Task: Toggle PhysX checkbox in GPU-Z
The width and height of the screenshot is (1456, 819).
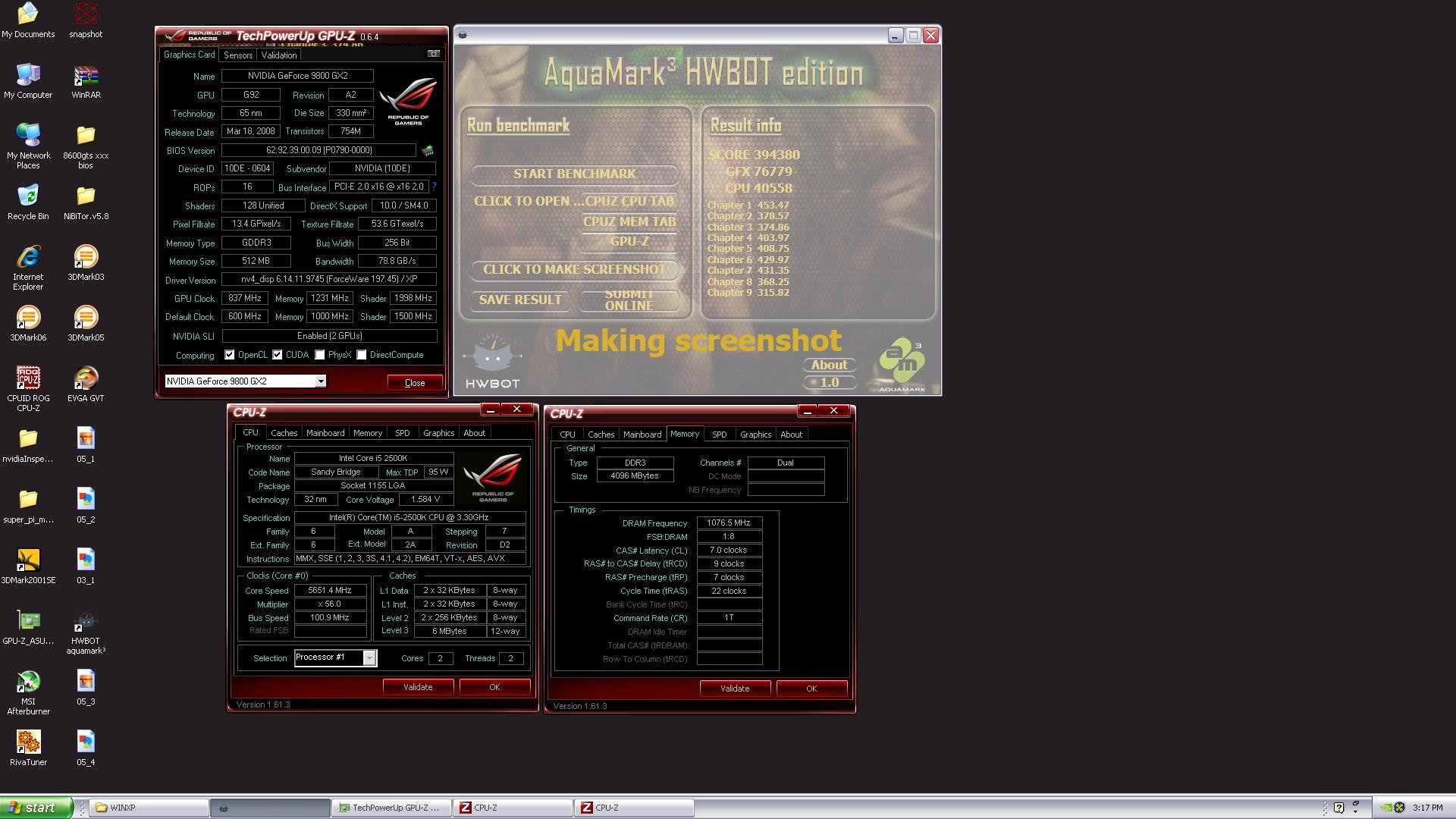Action: coord(320,355)
